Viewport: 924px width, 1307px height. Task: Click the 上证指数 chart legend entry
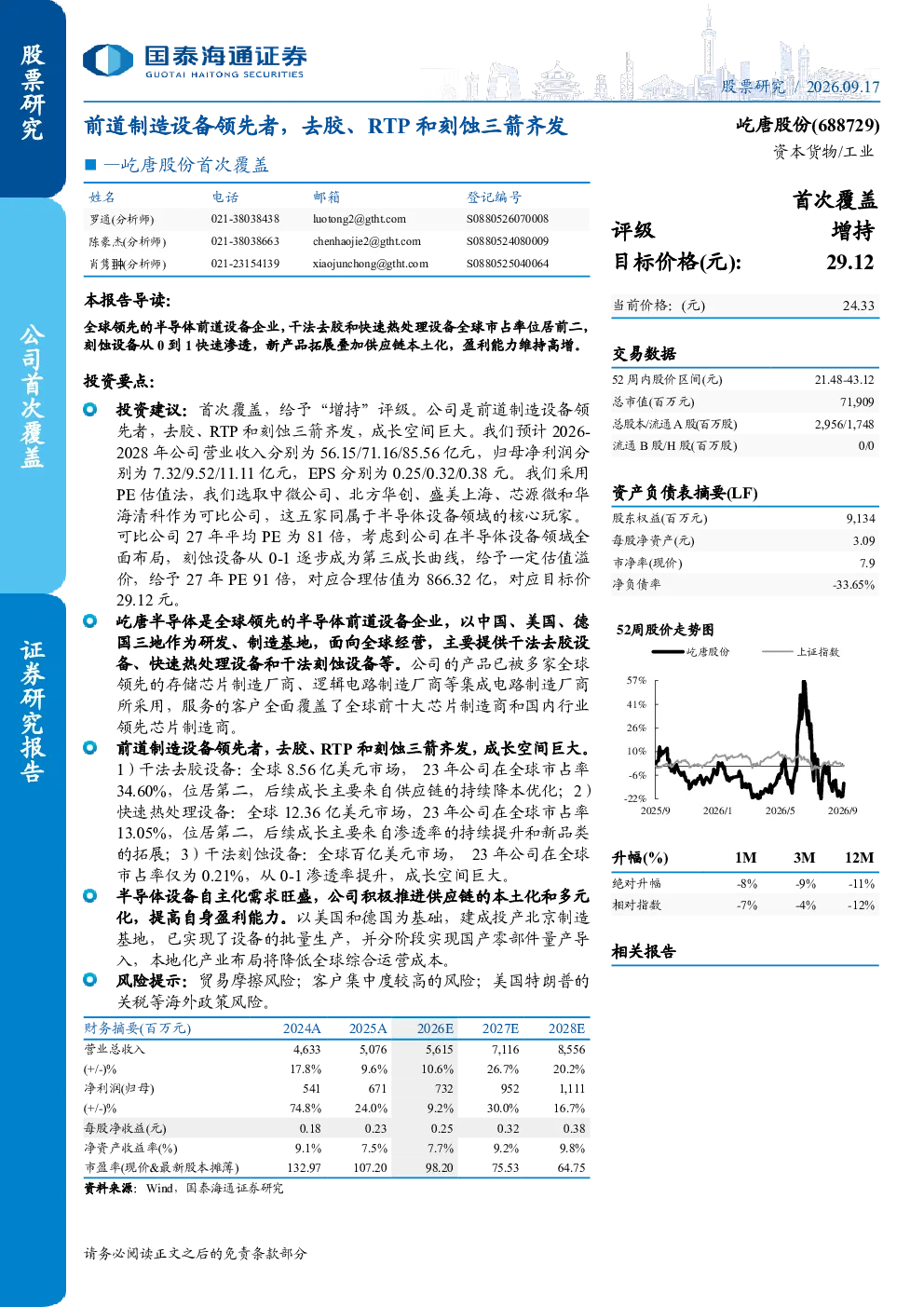801,652
